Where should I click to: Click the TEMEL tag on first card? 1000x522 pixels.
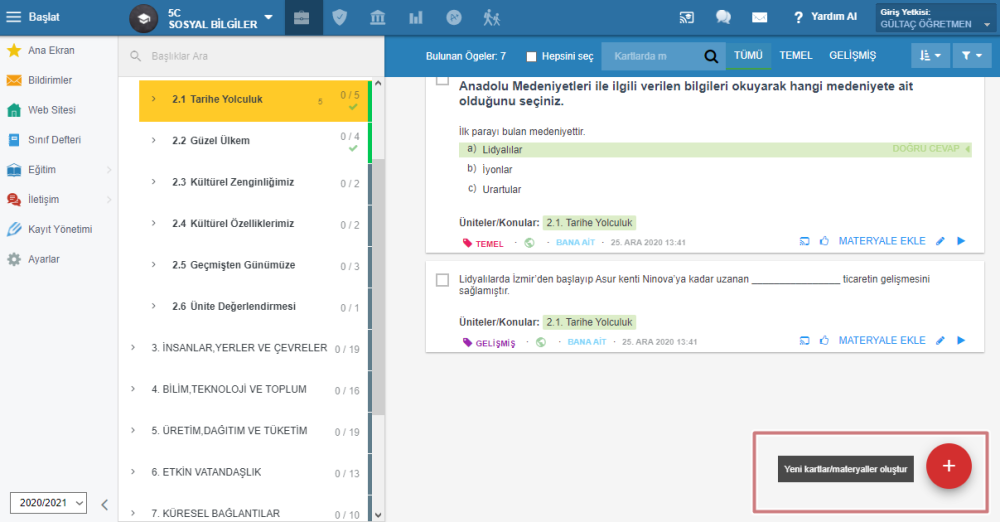[x=483, y=243]
